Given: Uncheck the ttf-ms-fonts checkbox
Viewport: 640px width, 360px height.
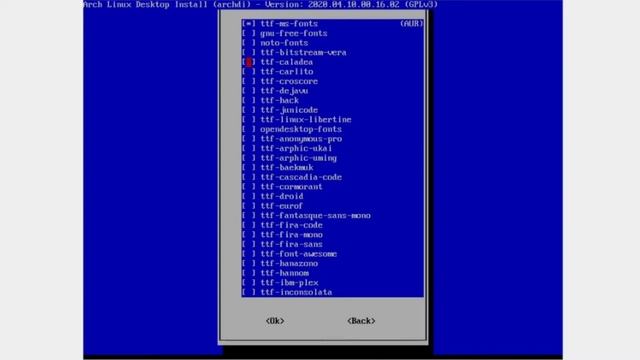Looking at the screenshot, I should coord(249,24).
